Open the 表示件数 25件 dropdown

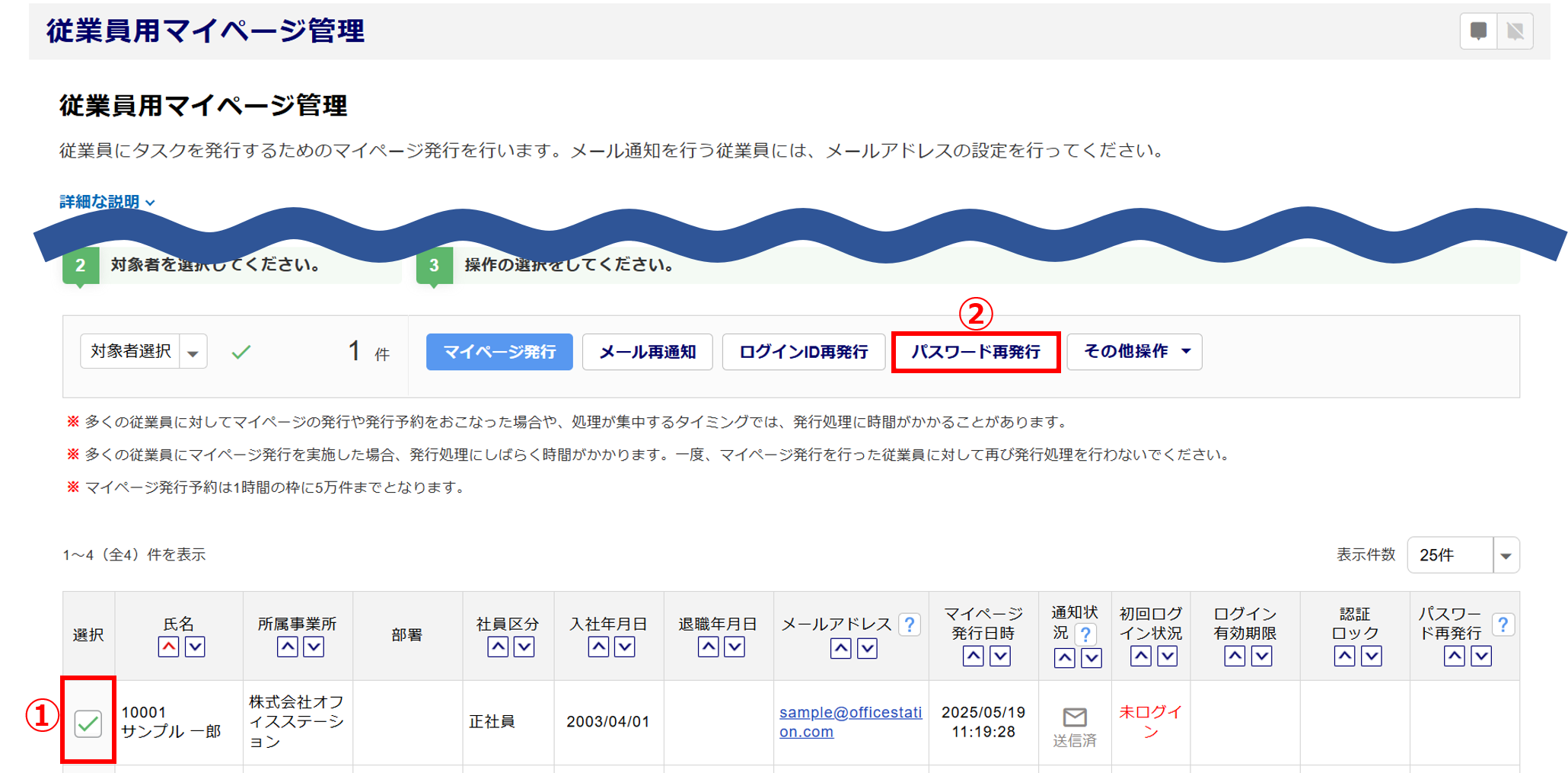(1505, 555)
